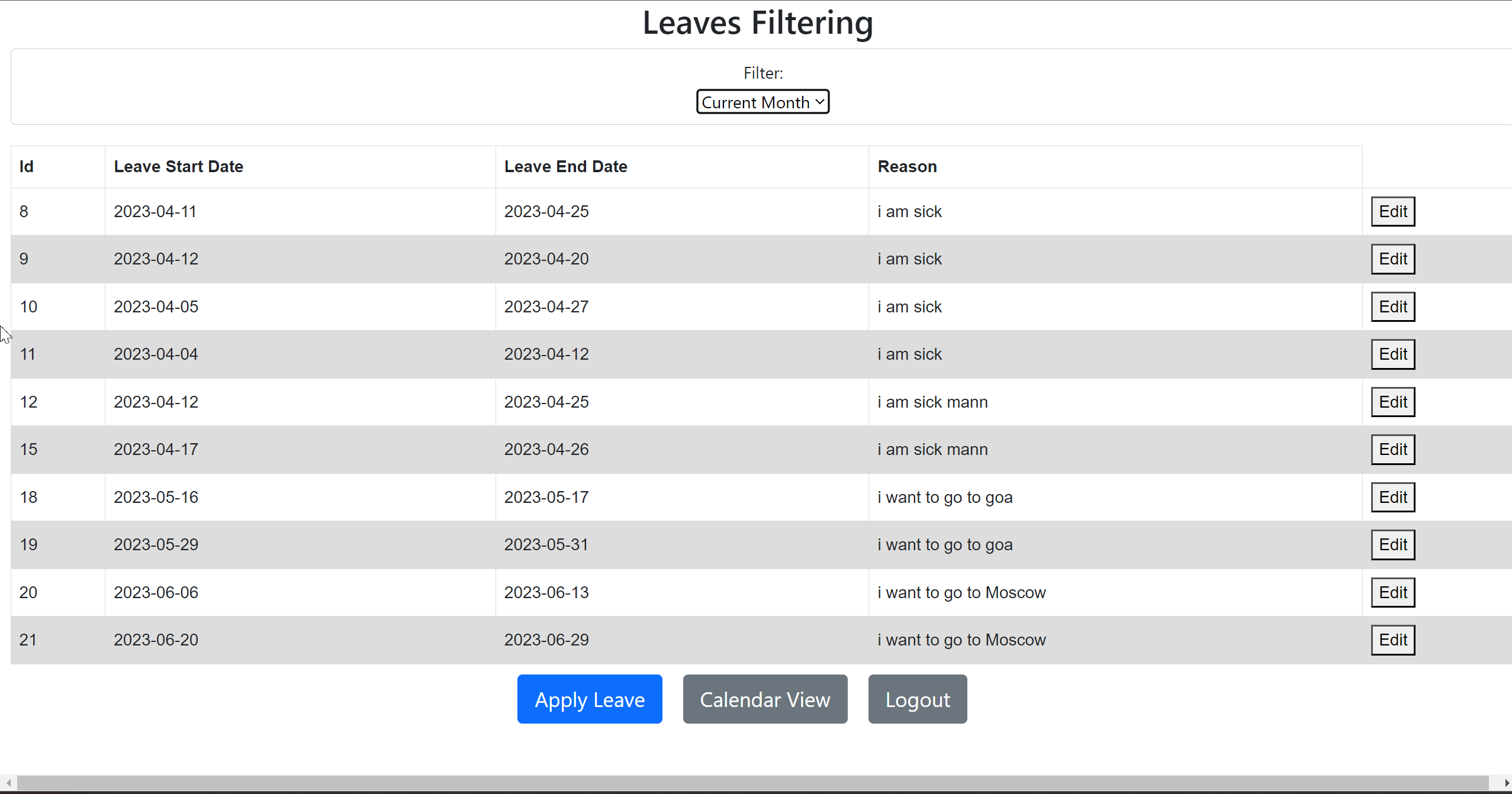Click the Logout button

[916, 699]
